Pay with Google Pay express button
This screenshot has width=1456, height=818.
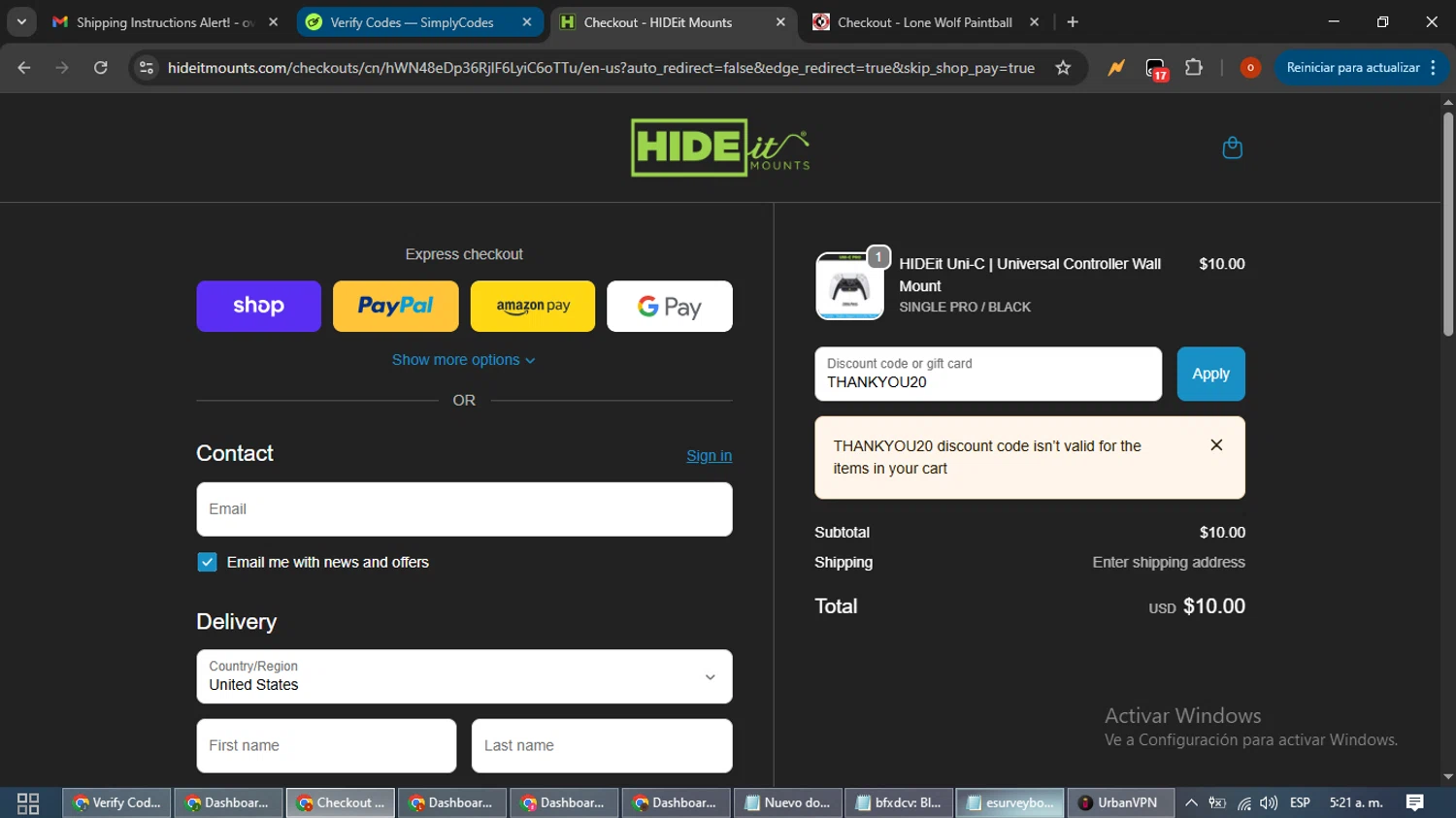(x=670, y=306)
